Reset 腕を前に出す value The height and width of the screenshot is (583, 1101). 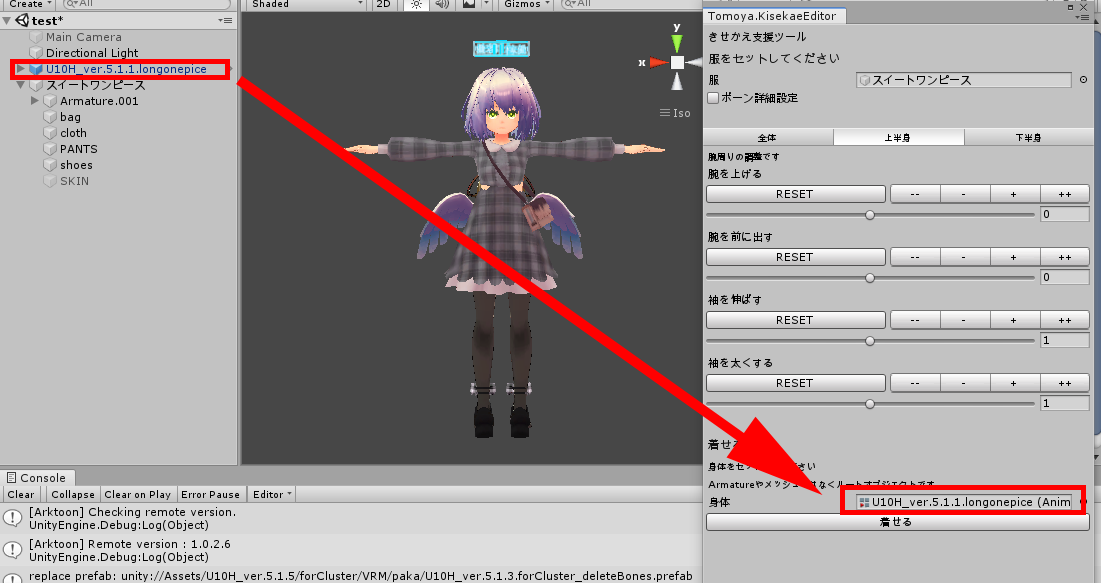click(x=796, y=257)
